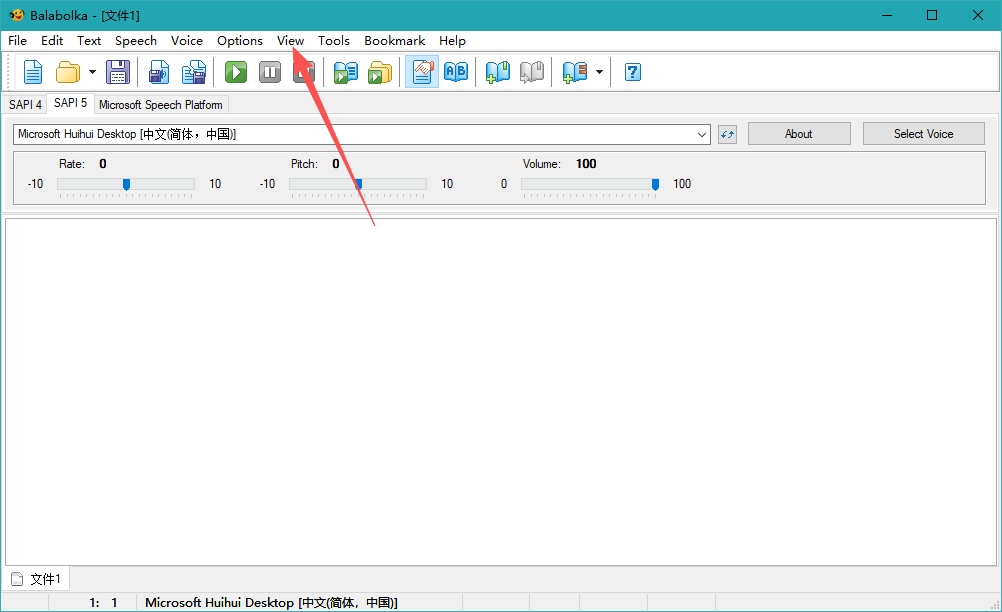This screenshot has width=1002, height=612.
Task: Select the 文件1 document tab at bottom
Action: point(36,579)
